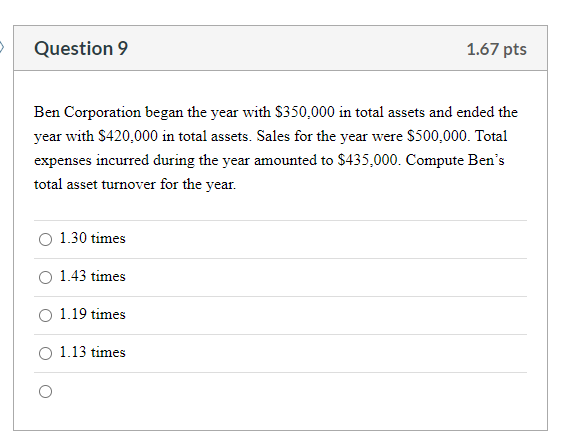Click the Question 9 heading
Viewport: 573px width, 436px height.
pos(81,49)
